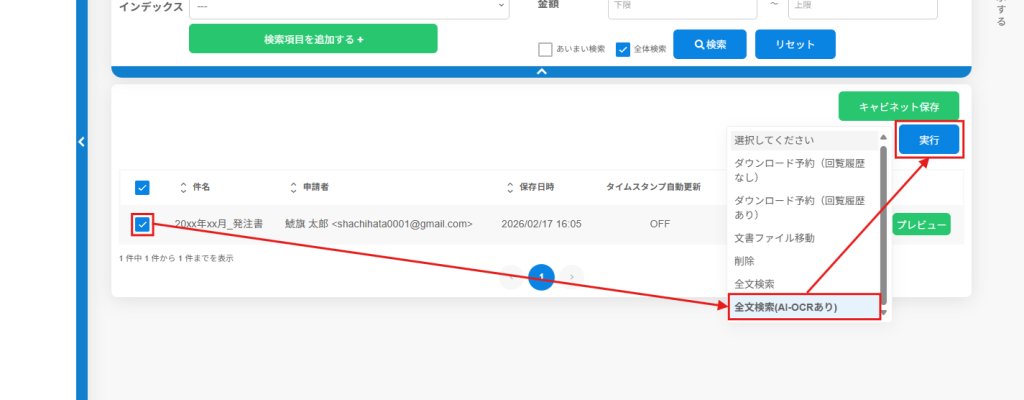
Task: Click the green キャビネット保存 button
Action: pyautogui.click(x=898, y=106)
